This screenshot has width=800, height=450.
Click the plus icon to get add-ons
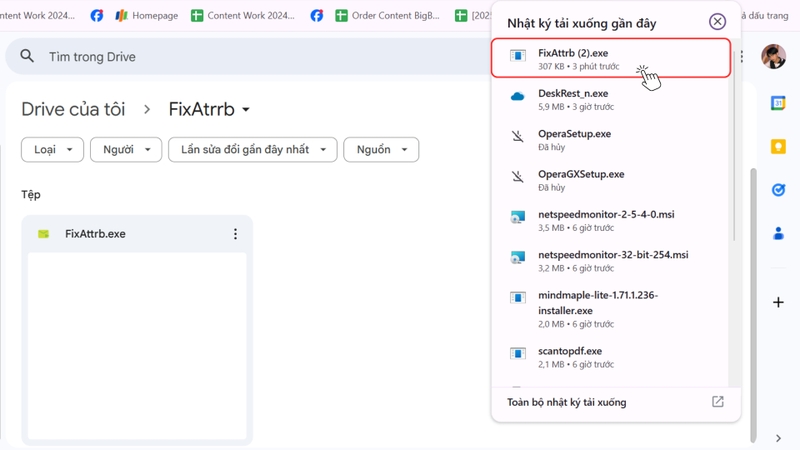[778, 303]
